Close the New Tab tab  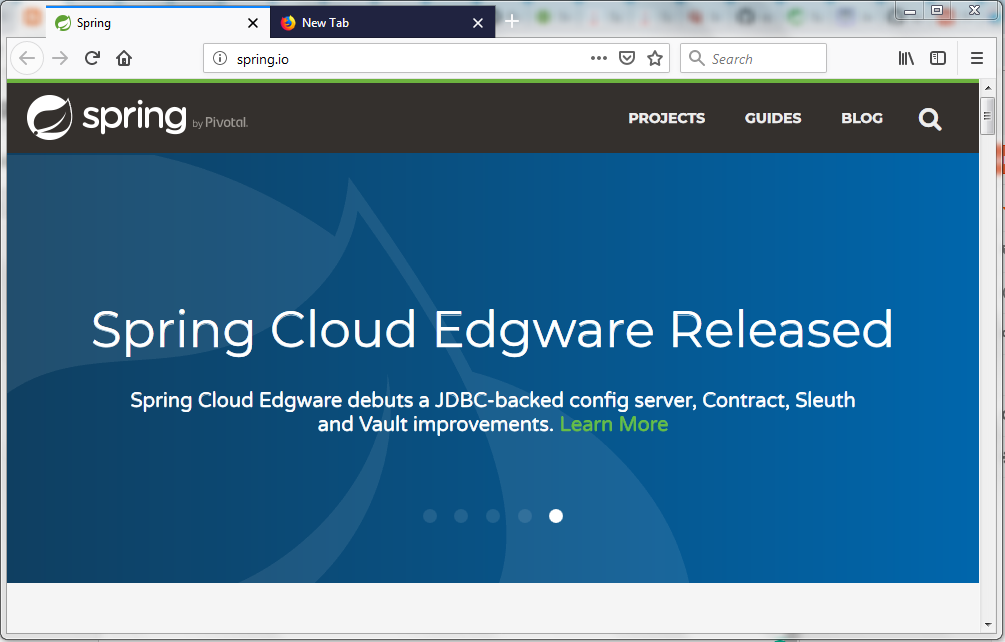(x=478, y=23)
